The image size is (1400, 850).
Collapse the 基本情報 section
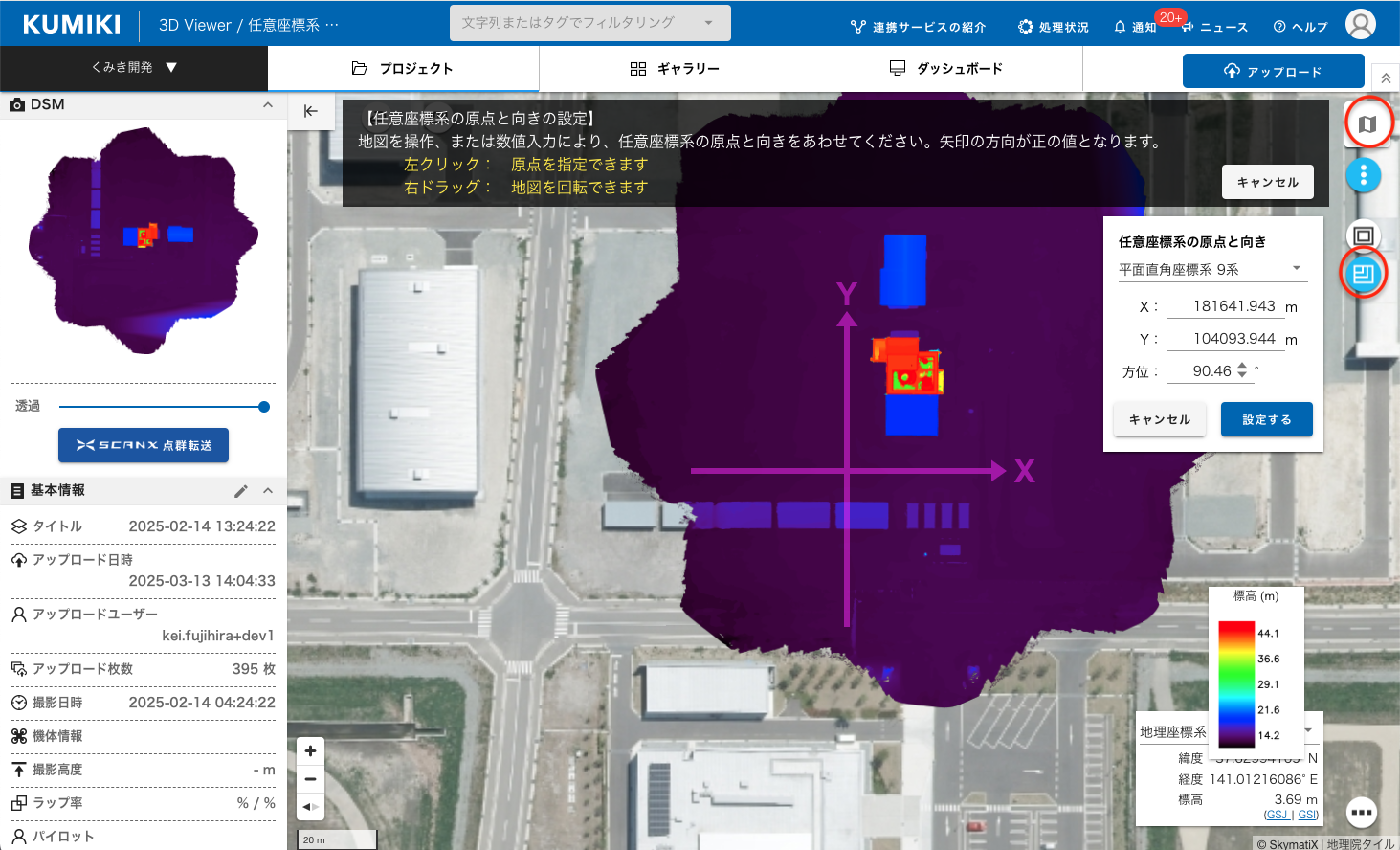[268, 491]
